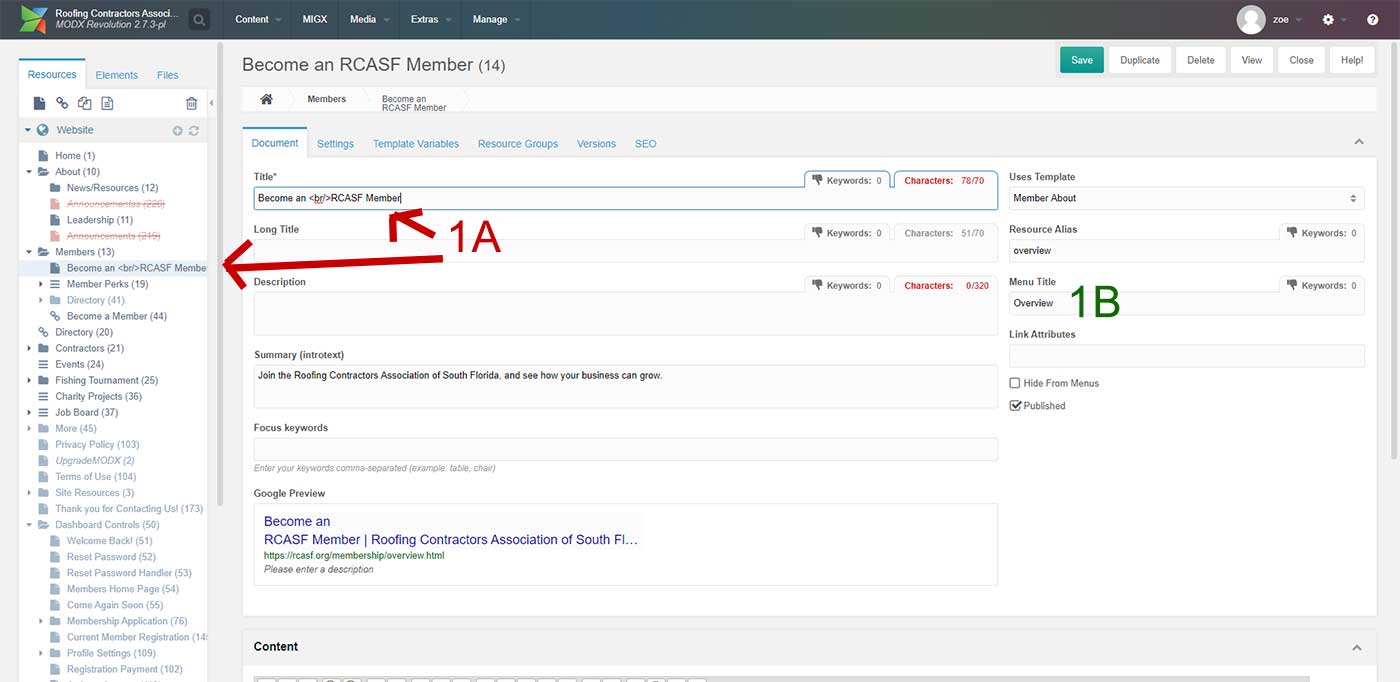Expand the Contractors tree node
The image size is (1400, 682).
30,348
